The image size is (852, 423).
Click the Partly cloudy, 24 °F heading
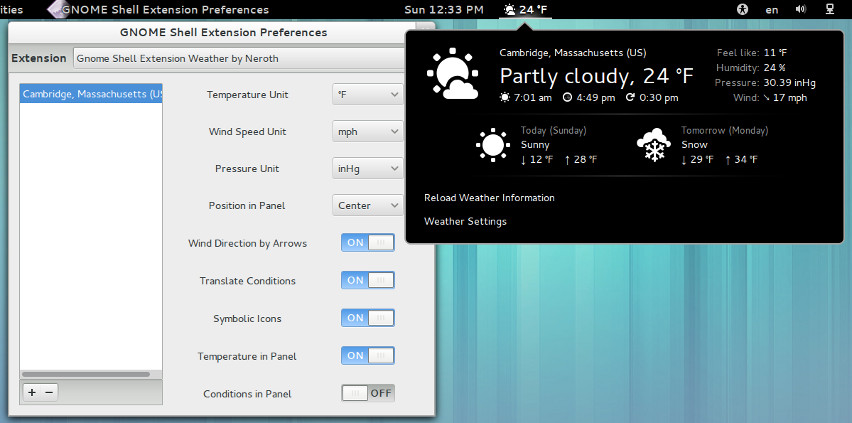click(x=596, y=76)
